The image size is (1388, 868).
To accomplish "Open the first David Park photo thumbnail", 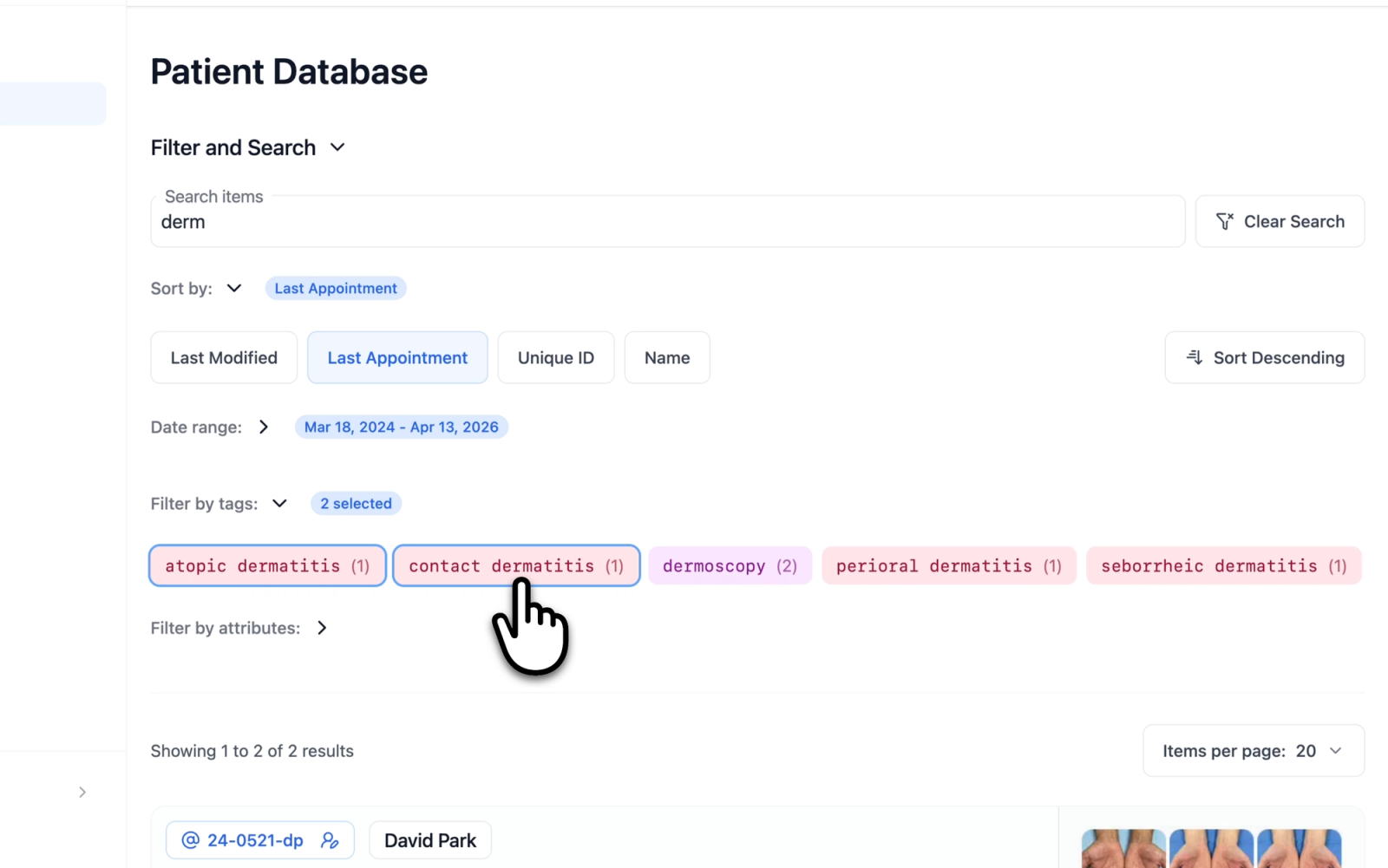I will point(1123,848).
